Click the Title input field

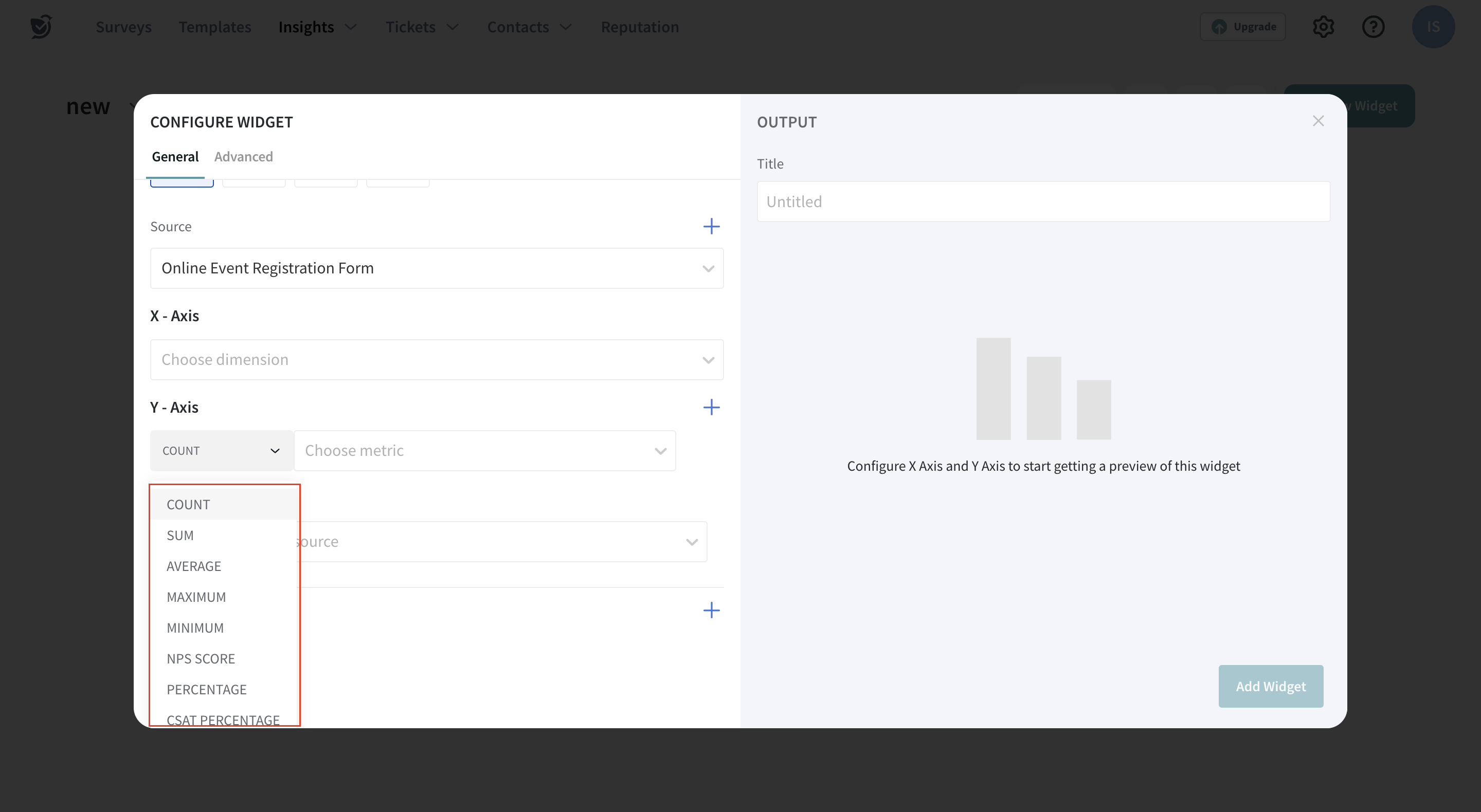tap(1043, 201)
